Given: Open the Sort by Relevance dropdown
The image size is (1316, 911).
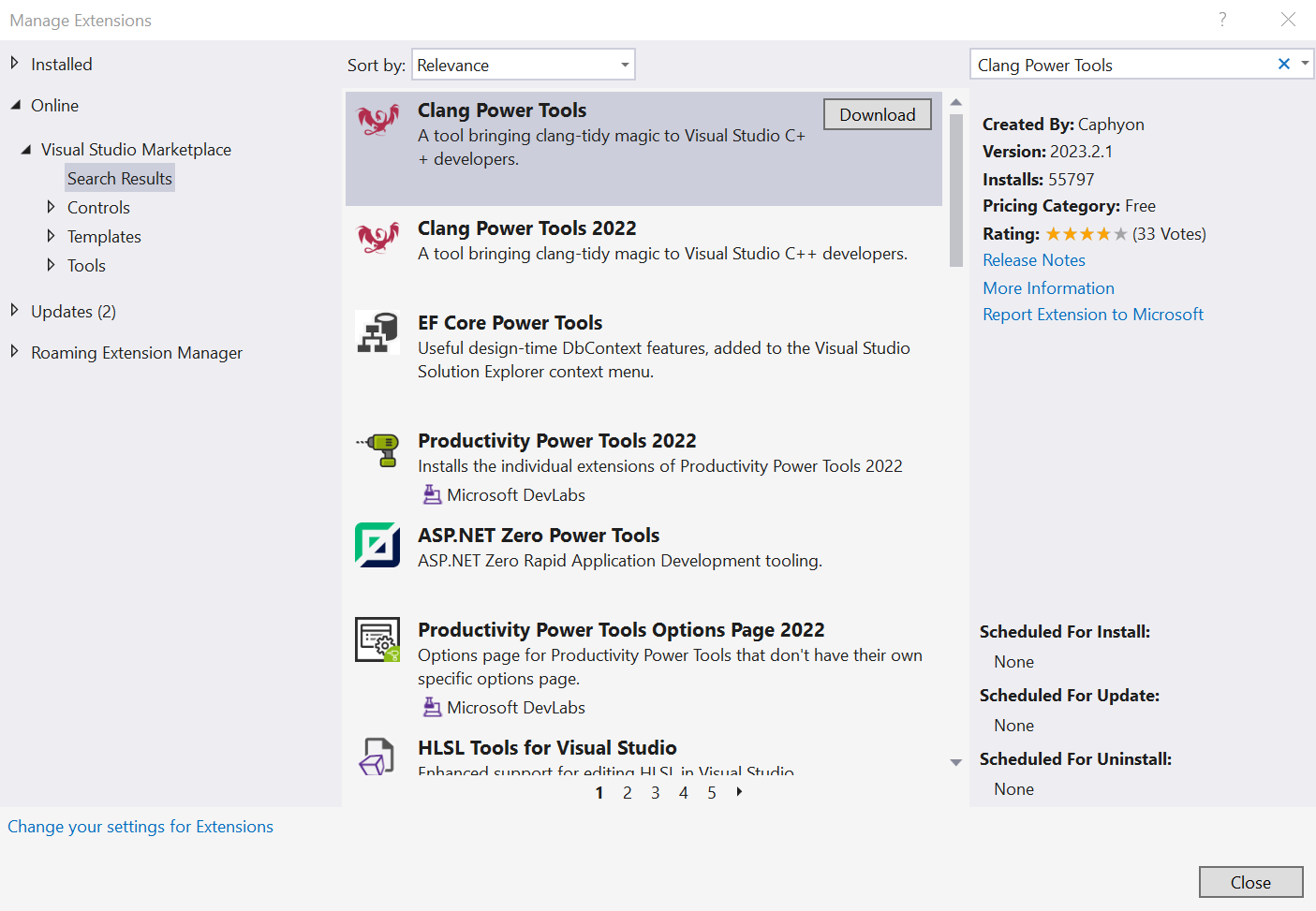Looking at the screenshot, I should tap(524, 65).
